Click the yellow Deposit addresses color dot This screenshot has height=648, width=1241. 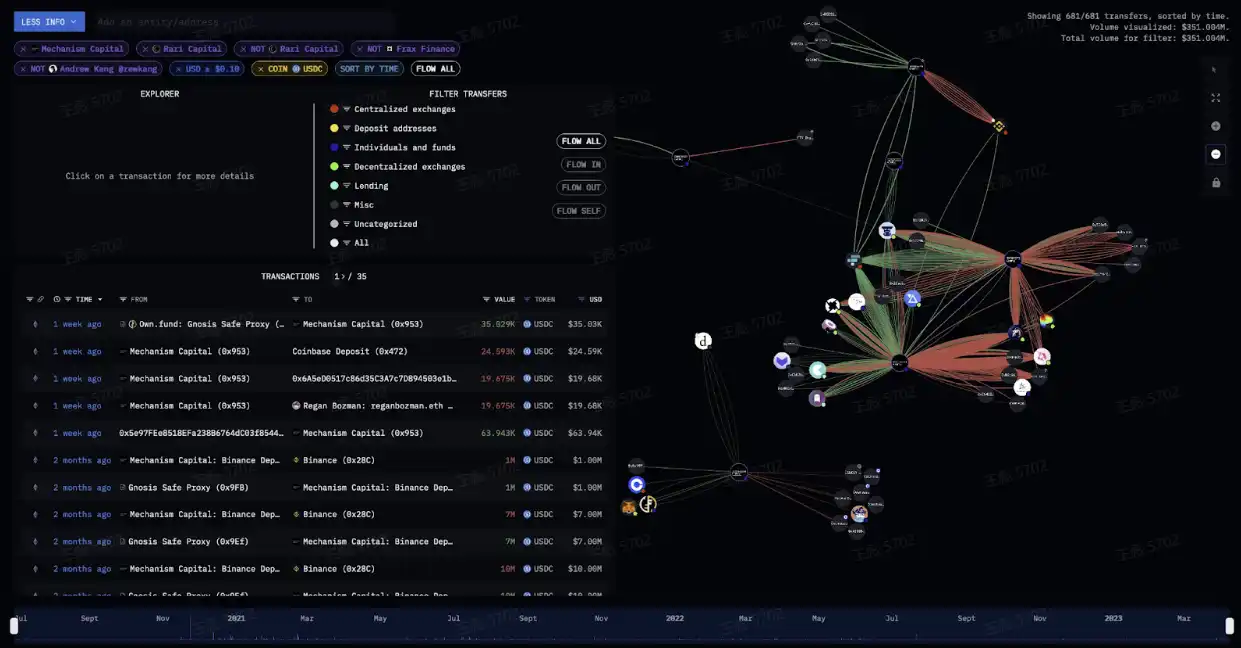(334, 128)
